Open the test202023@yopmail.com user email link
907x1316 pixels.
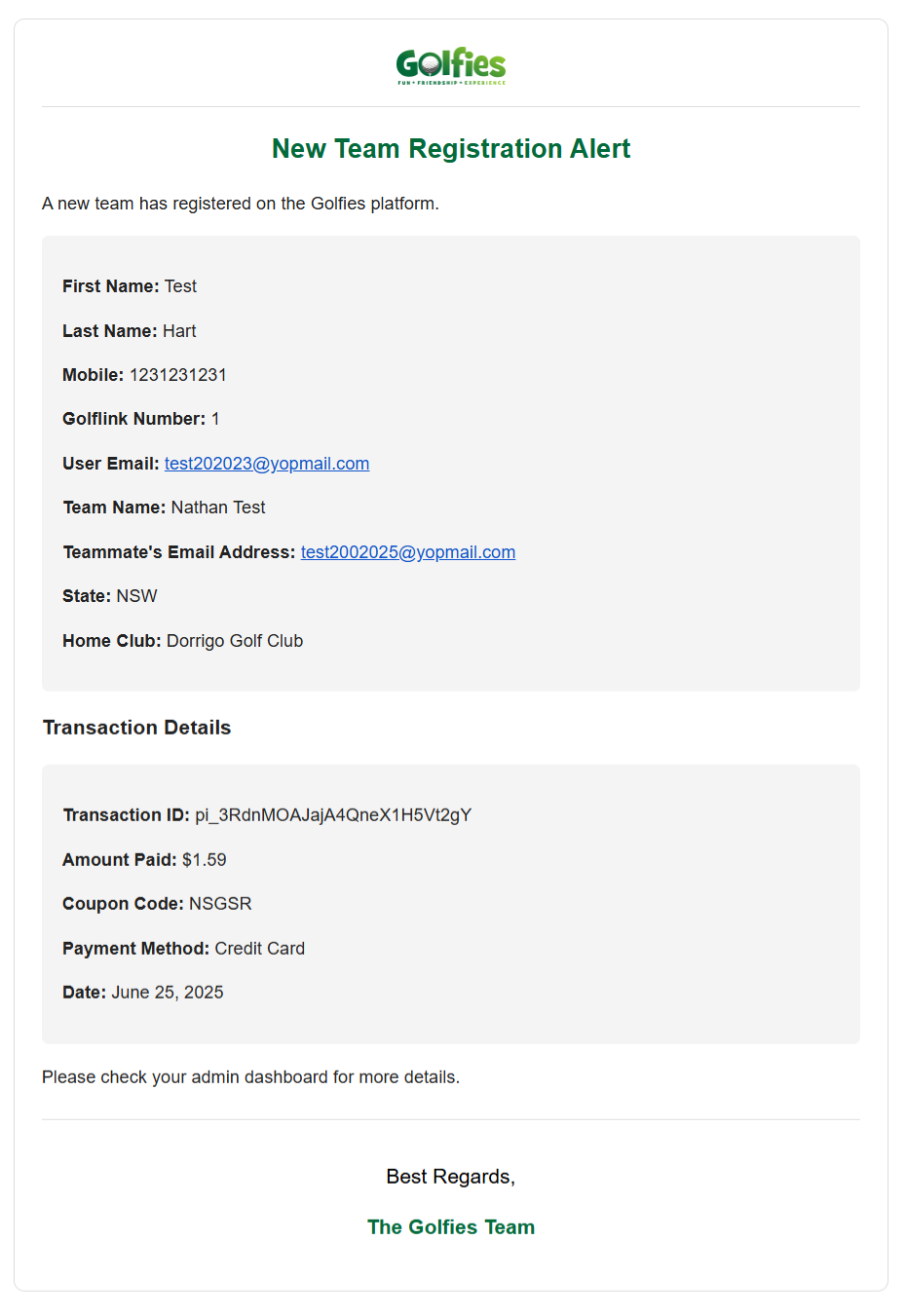pos(266,464)
